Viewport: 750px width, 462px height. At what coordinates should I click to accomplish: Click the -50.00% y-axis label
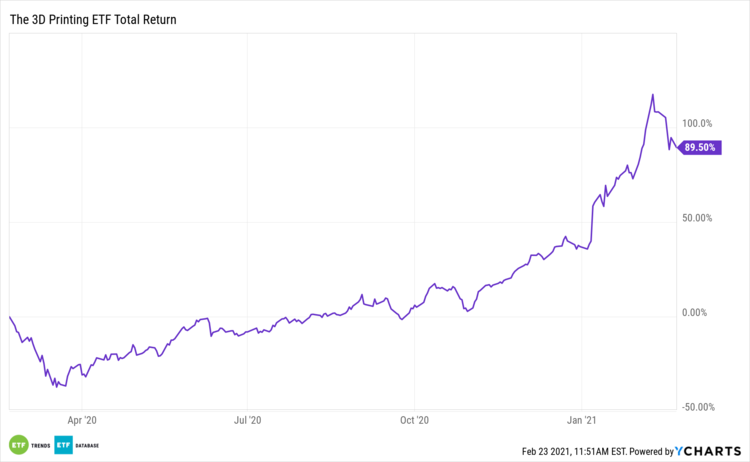point(694,407)
